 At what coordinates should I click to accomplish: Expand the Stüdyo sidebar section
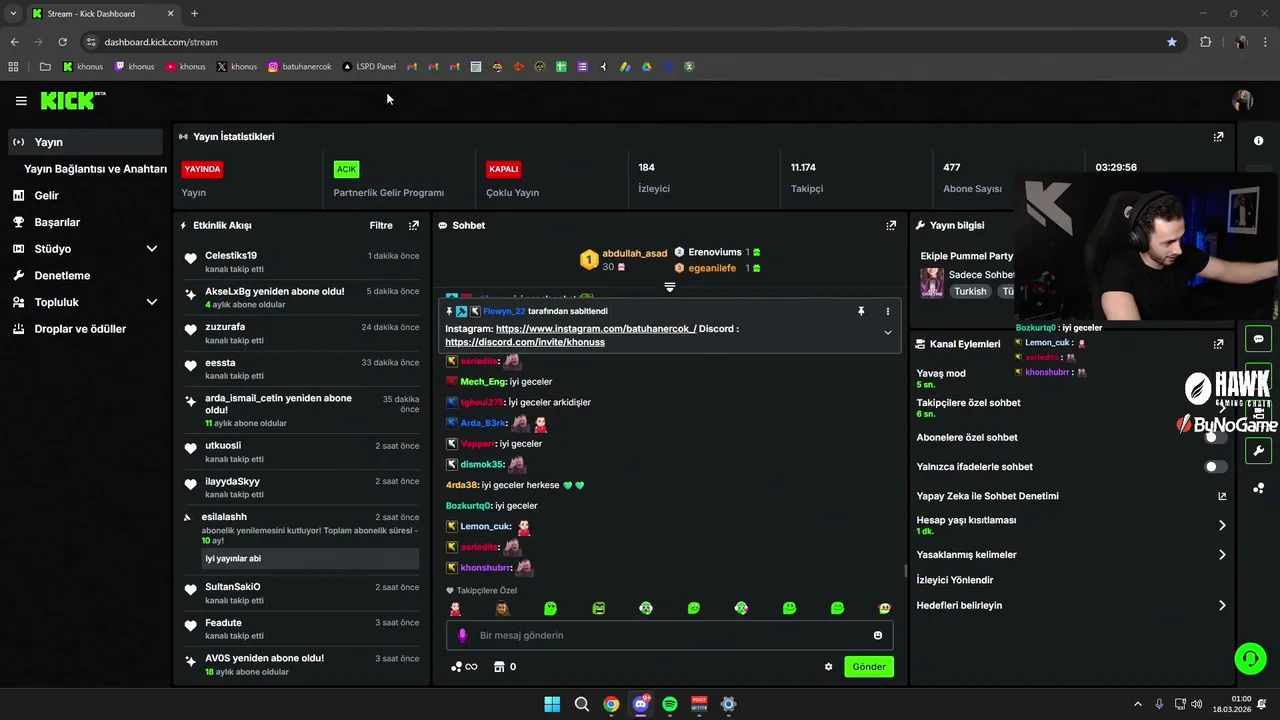152,249
